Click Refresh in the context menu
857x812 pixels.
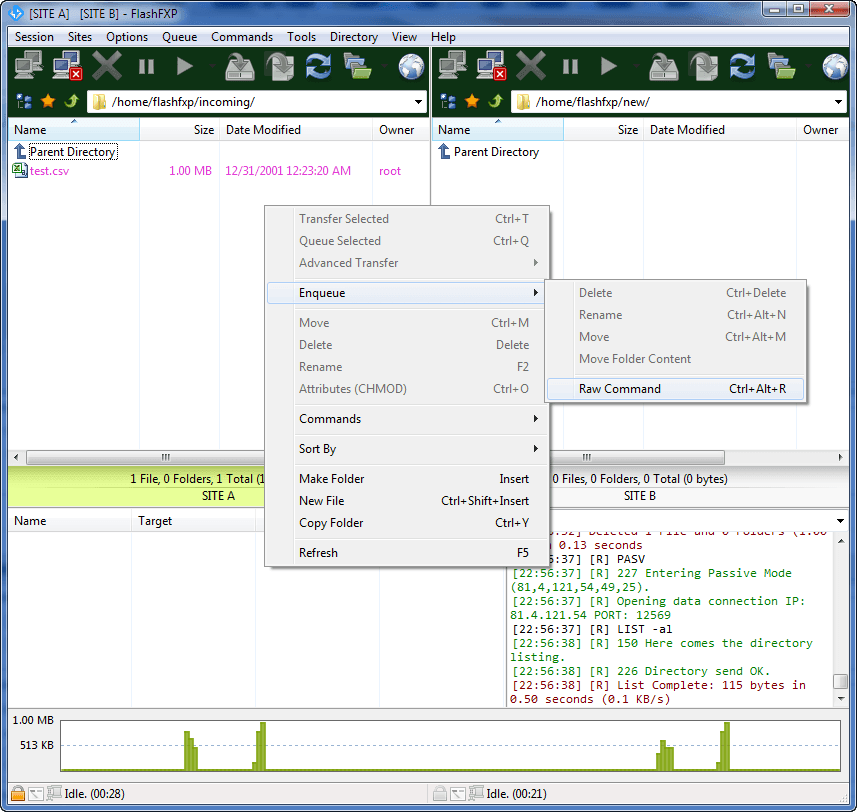(407, 552)
